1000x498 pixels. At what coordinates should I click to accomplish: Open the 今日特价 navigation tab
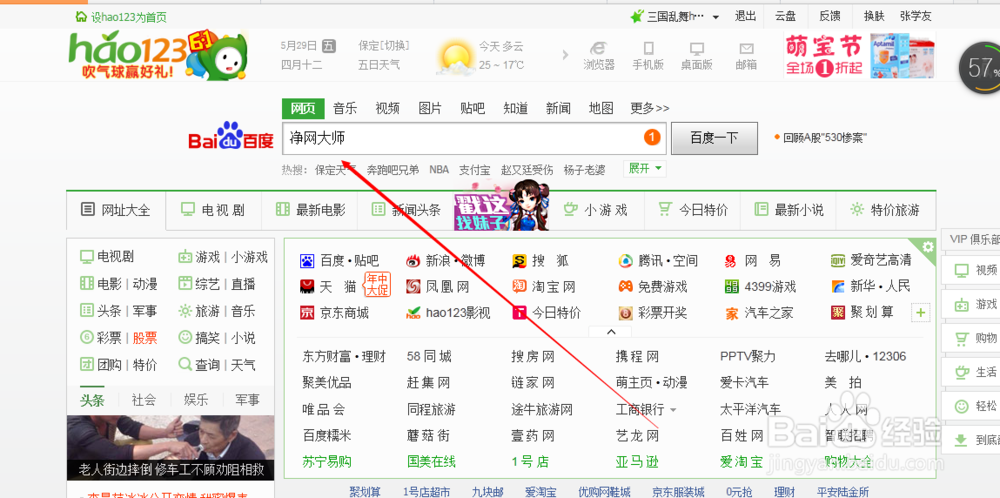tap(693, 210)
